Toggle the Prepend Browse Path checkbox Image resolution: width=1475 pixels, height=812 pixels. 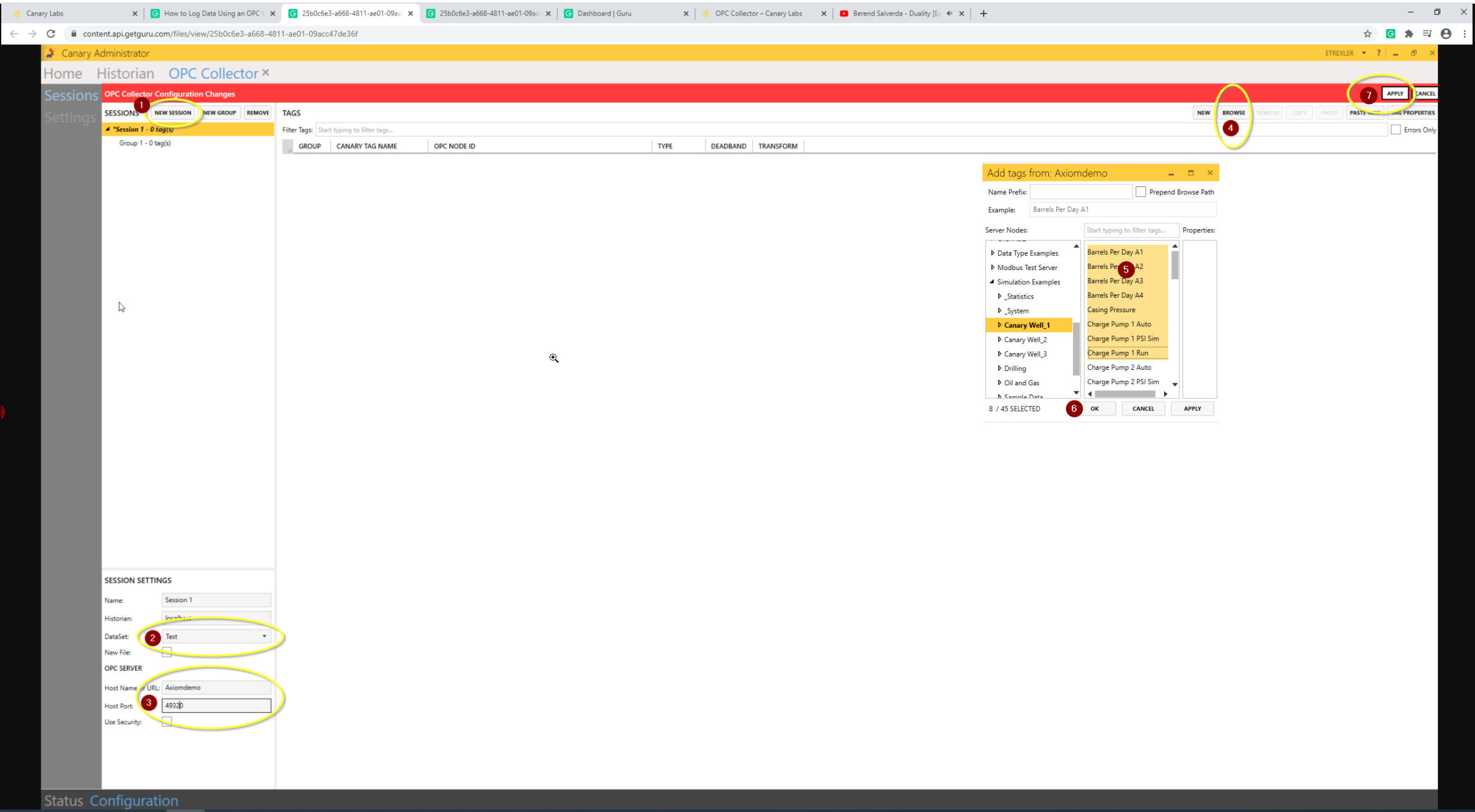click(x=1140, y=192)
